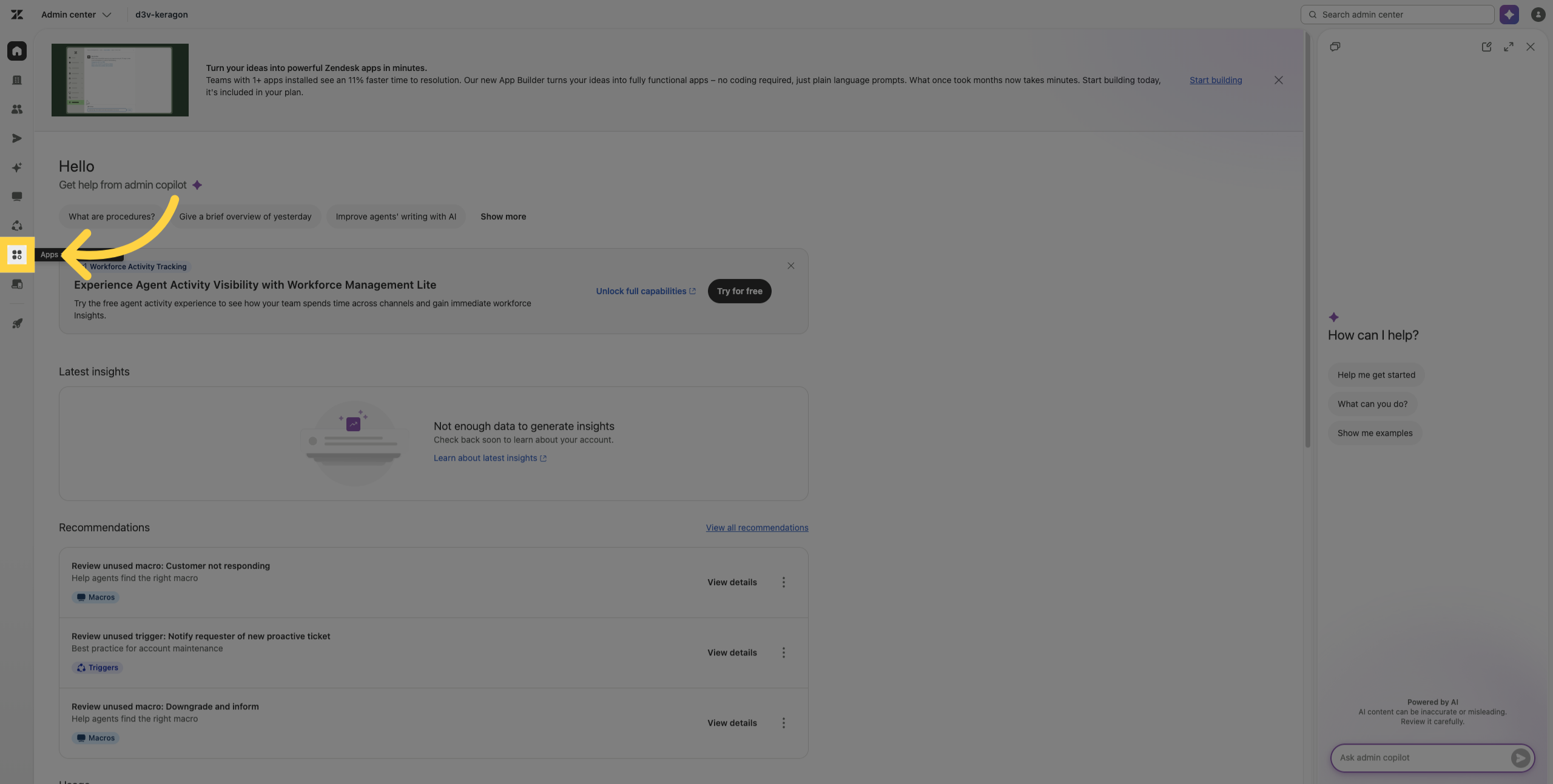
Task: Click 'Not enough data to generate insights' text
Action: pos(524,426)
